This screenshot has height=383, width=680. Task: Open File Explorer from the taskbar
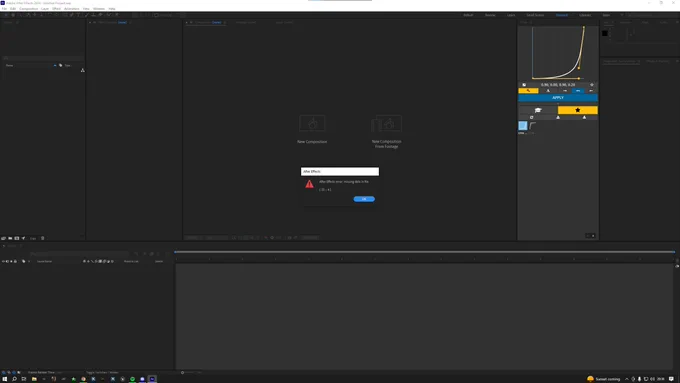tap(34, 379)
